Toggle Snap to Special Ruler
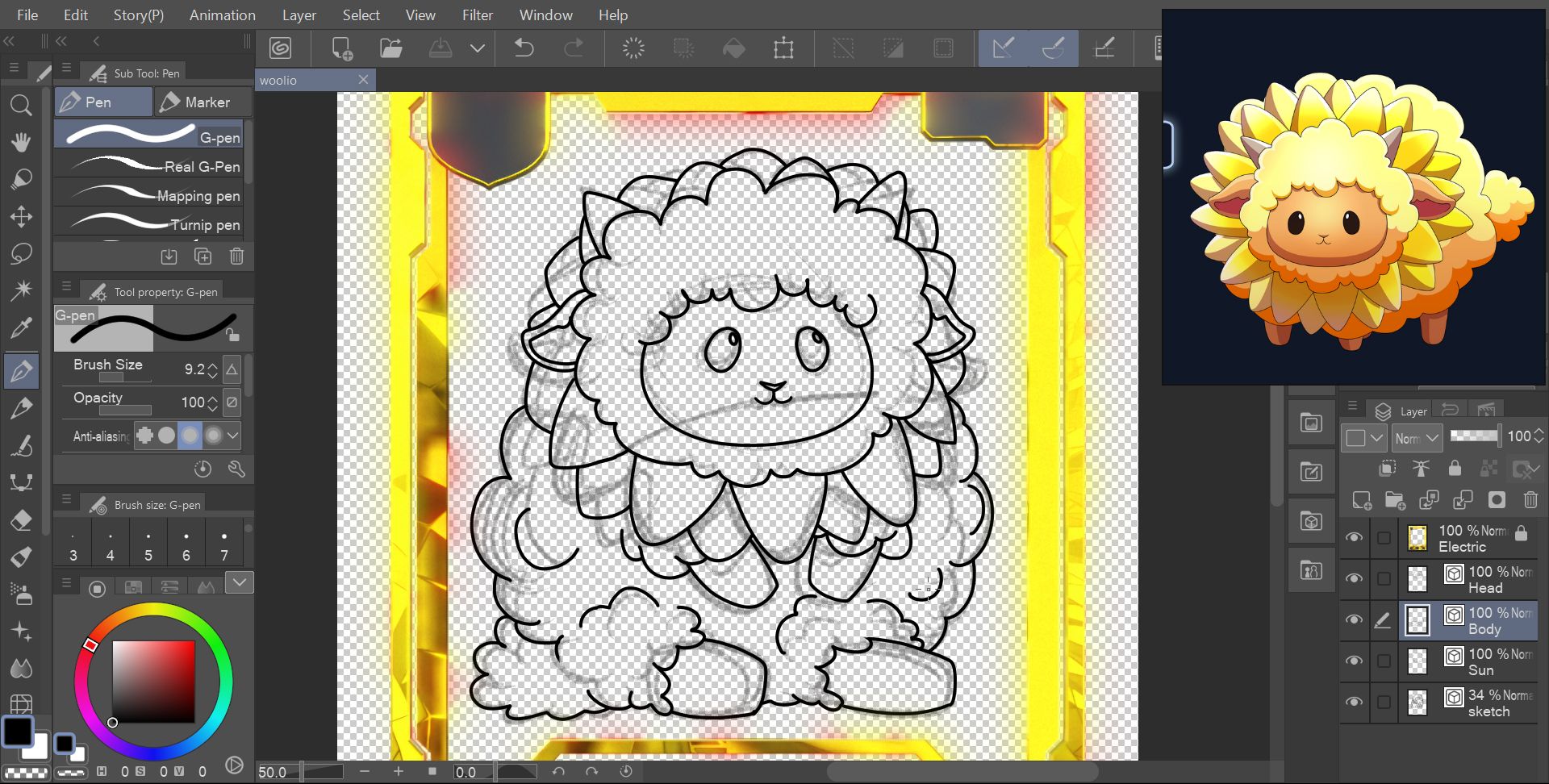 click(1053, 48)
